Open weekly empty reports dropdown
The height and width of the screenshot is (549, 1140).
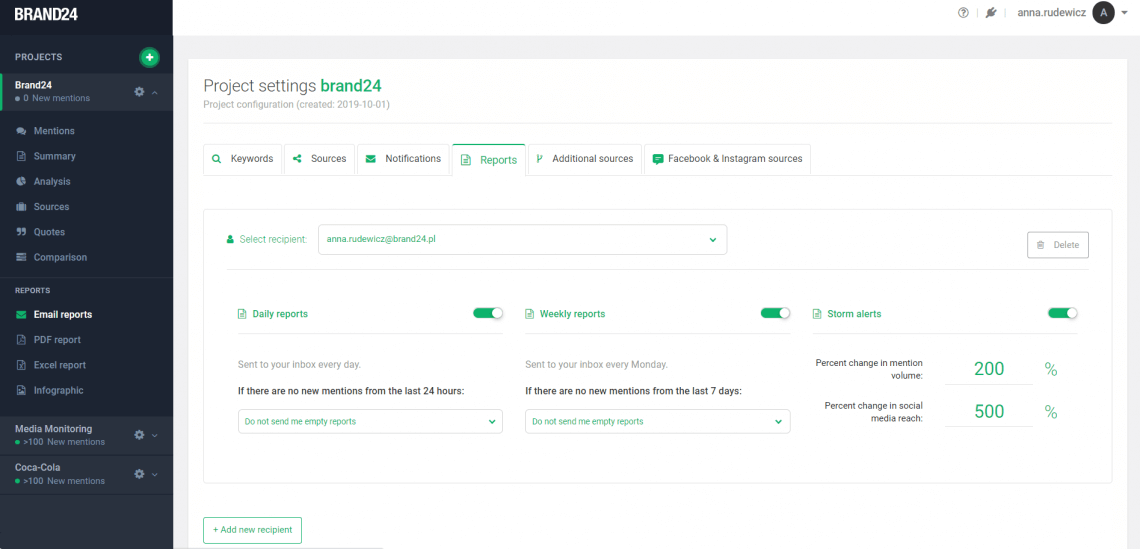coord(657,422)
